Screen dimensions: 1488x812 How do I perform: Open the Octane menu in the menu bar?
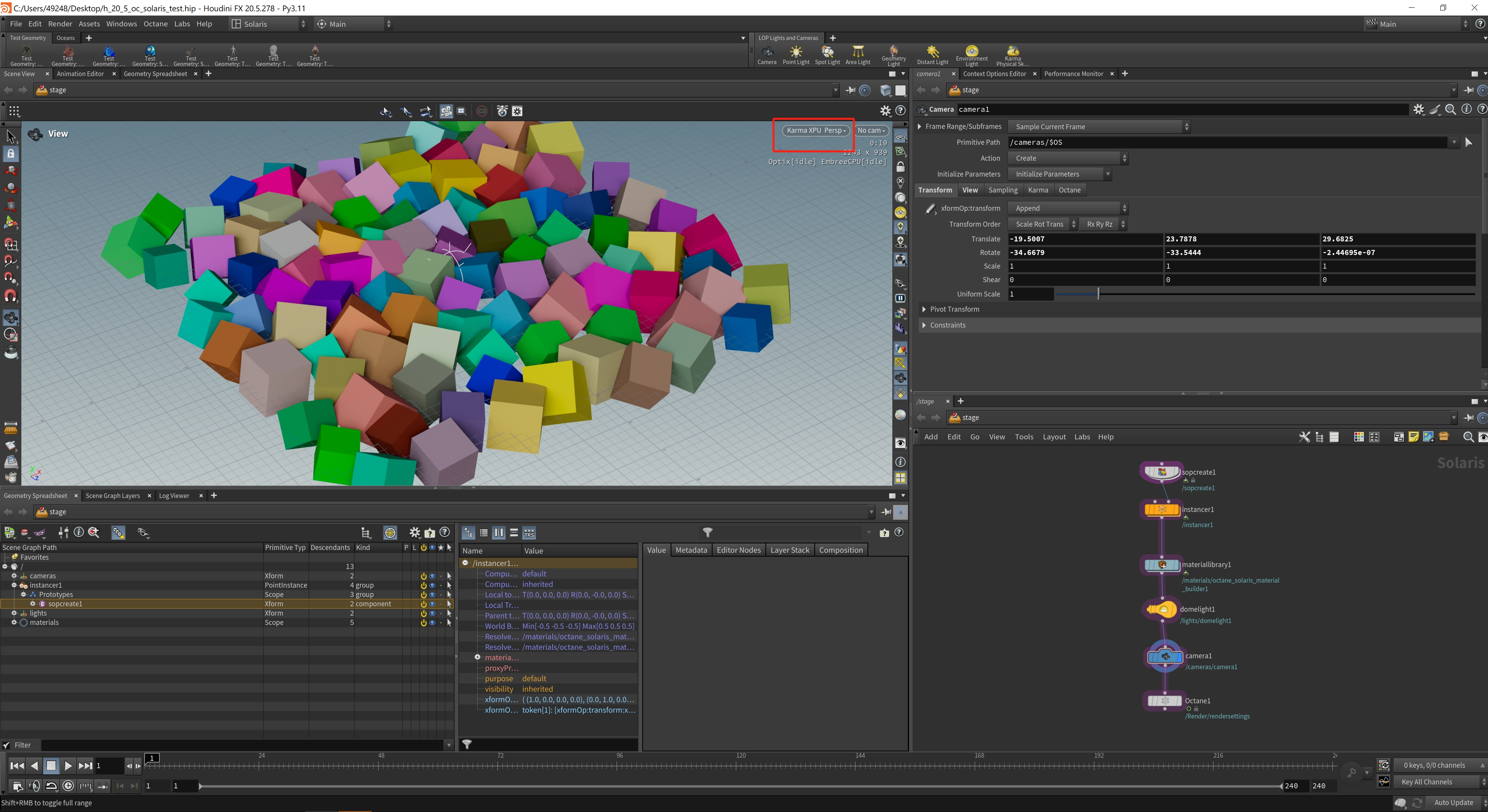pyautogui.click(x=155, y=24)
